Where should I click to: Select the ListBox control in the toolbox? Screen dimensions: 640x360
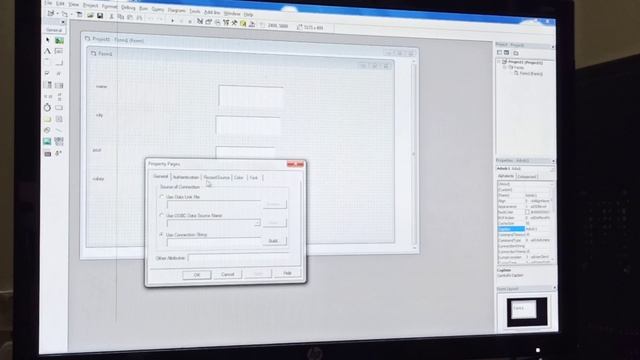click(59, 85)
